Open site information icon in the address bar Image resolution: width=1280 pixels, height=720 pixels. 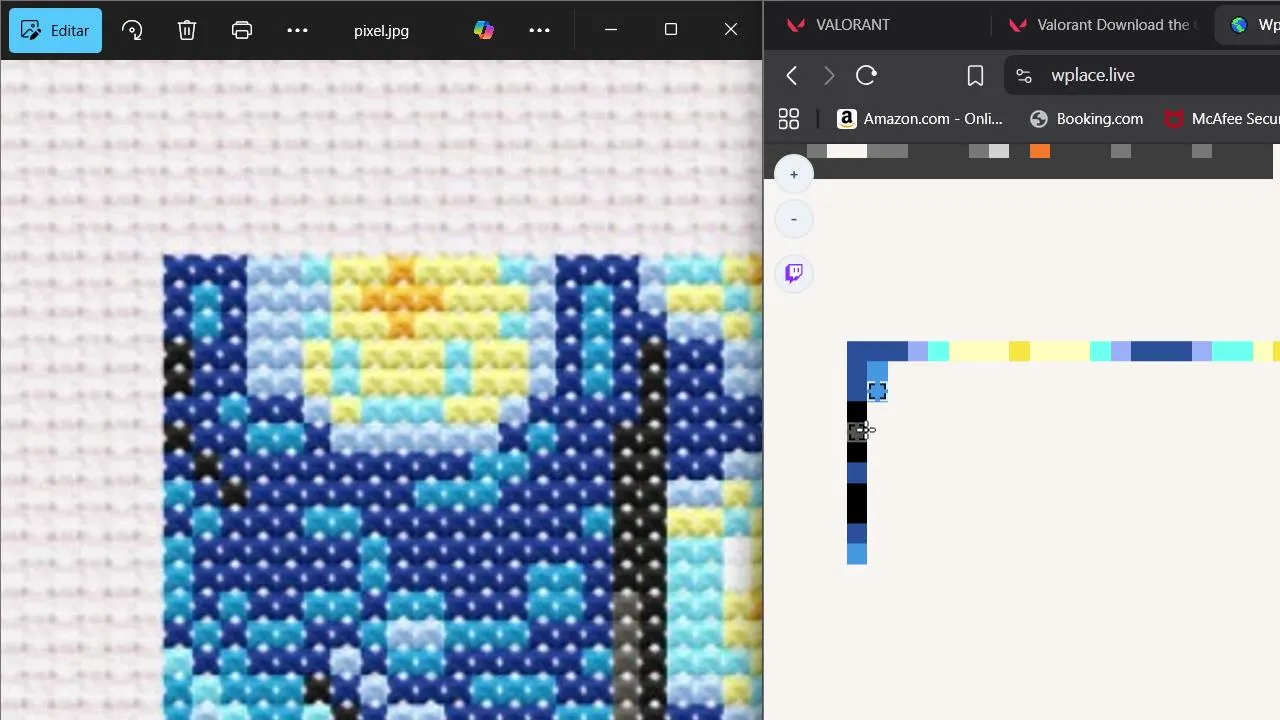point(1022,75)
